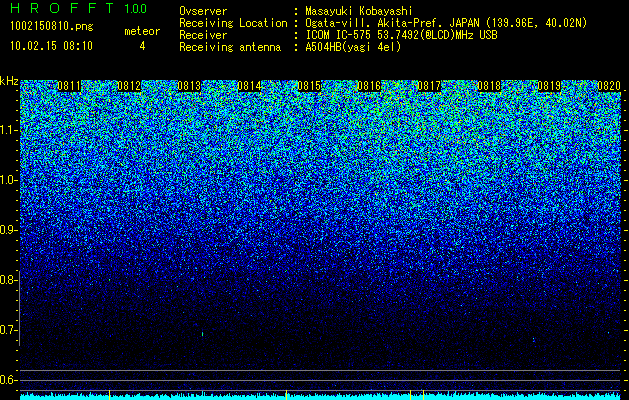Click the 0819 time label

click(549, 86)
